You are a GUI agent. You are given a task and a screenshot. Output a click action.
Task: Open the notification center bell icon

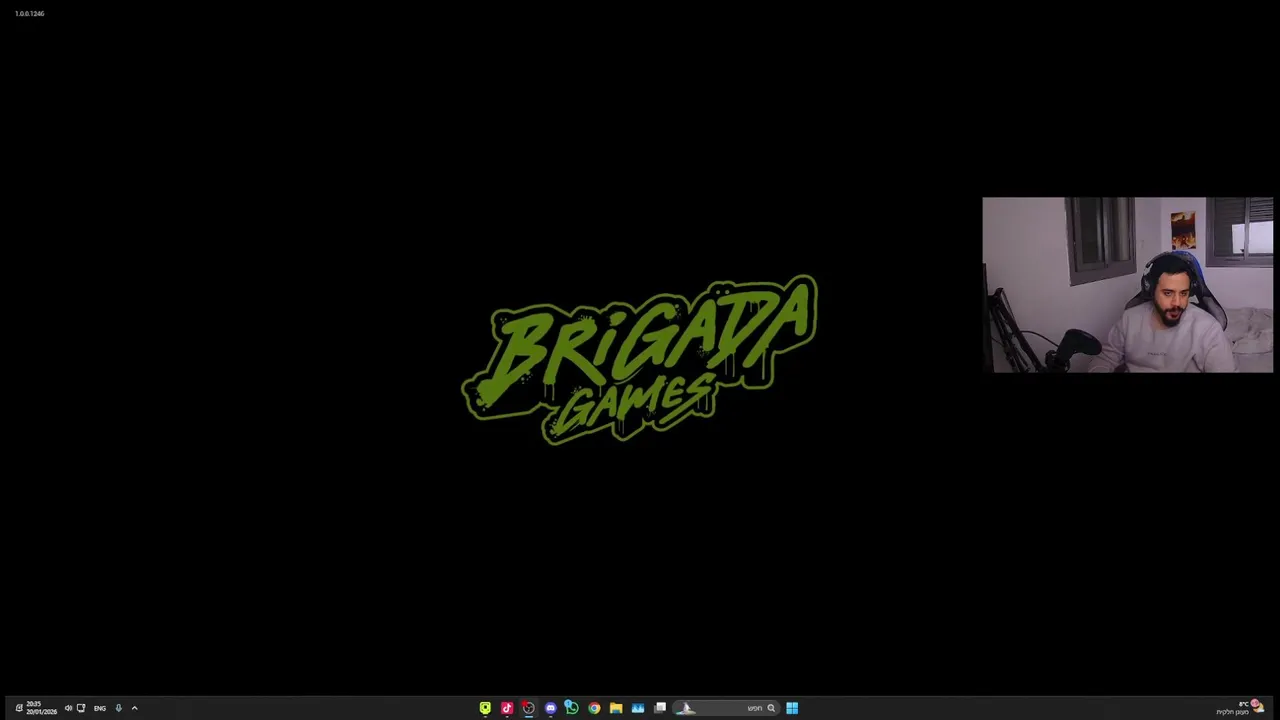point(19,708)
